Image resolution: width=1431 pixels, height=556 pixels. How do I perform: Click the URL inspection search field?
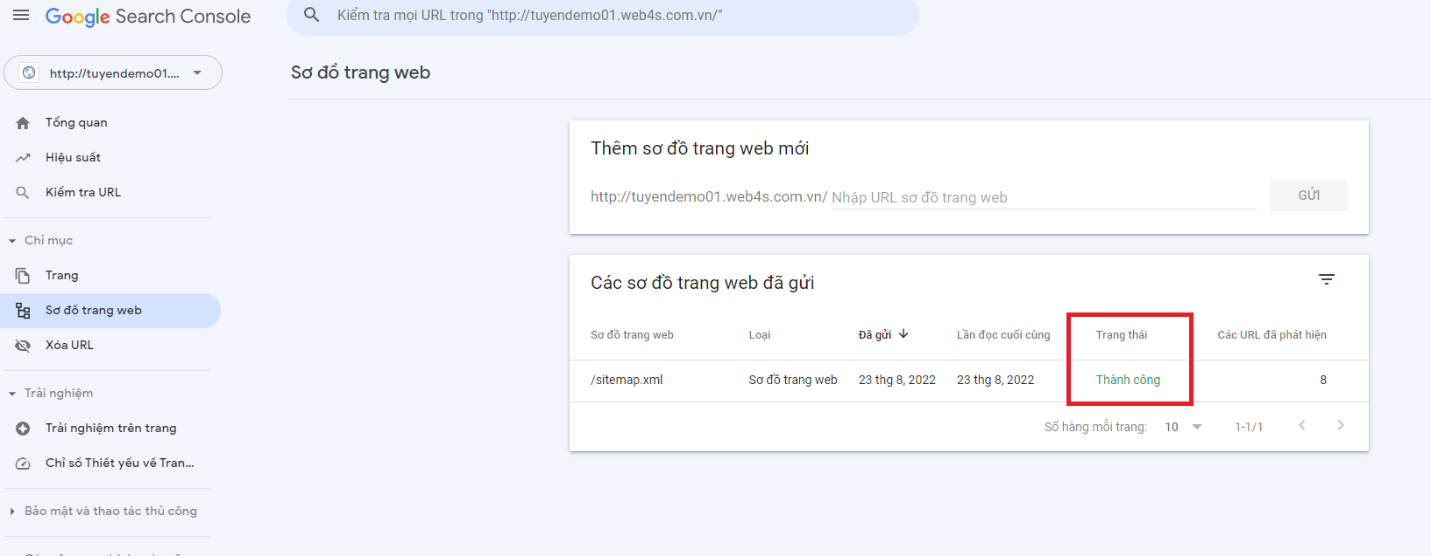click(602, 17)
